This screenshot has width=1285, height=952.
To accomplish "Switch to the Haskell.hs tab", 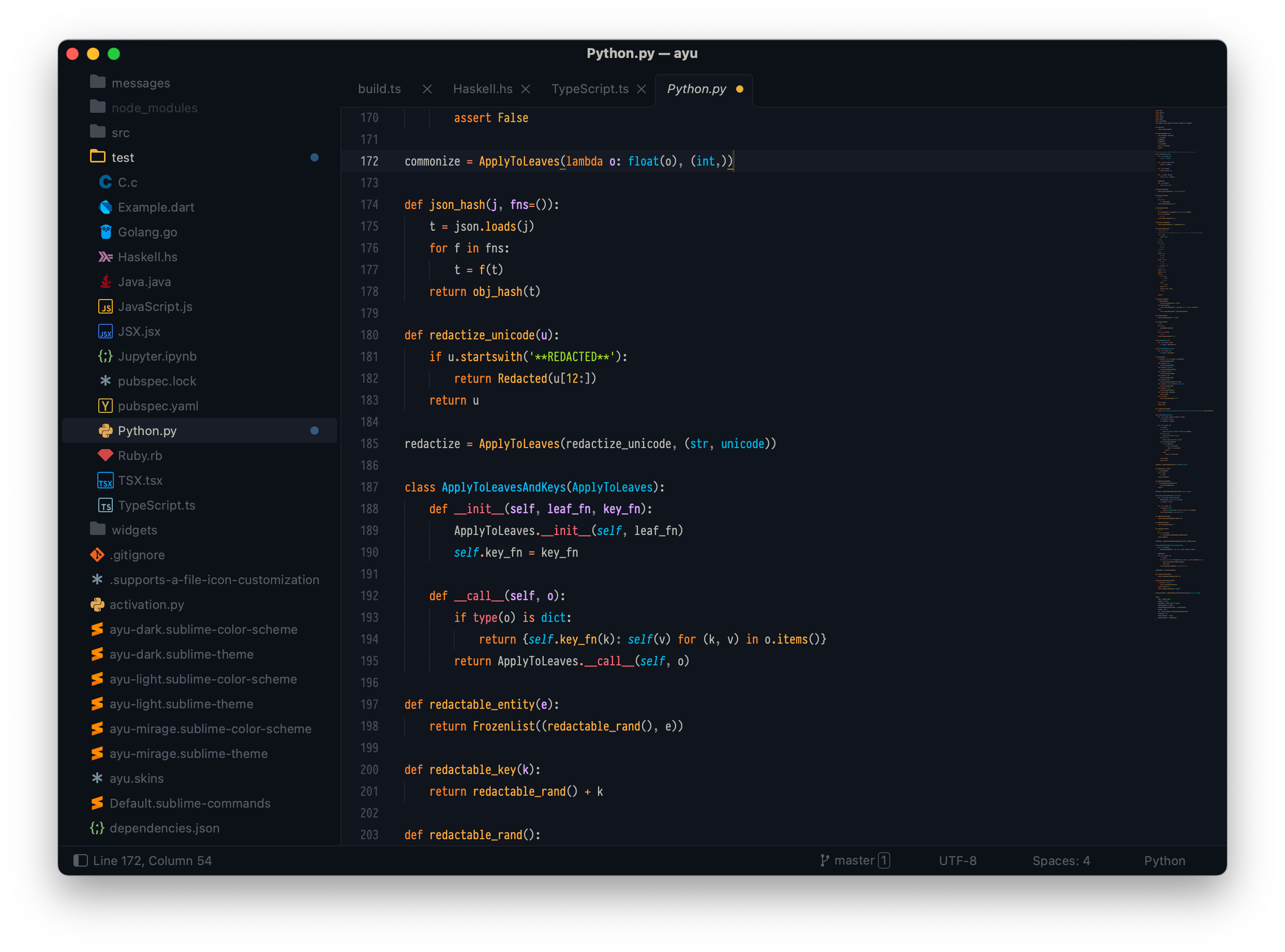I will tap(482, 89).
